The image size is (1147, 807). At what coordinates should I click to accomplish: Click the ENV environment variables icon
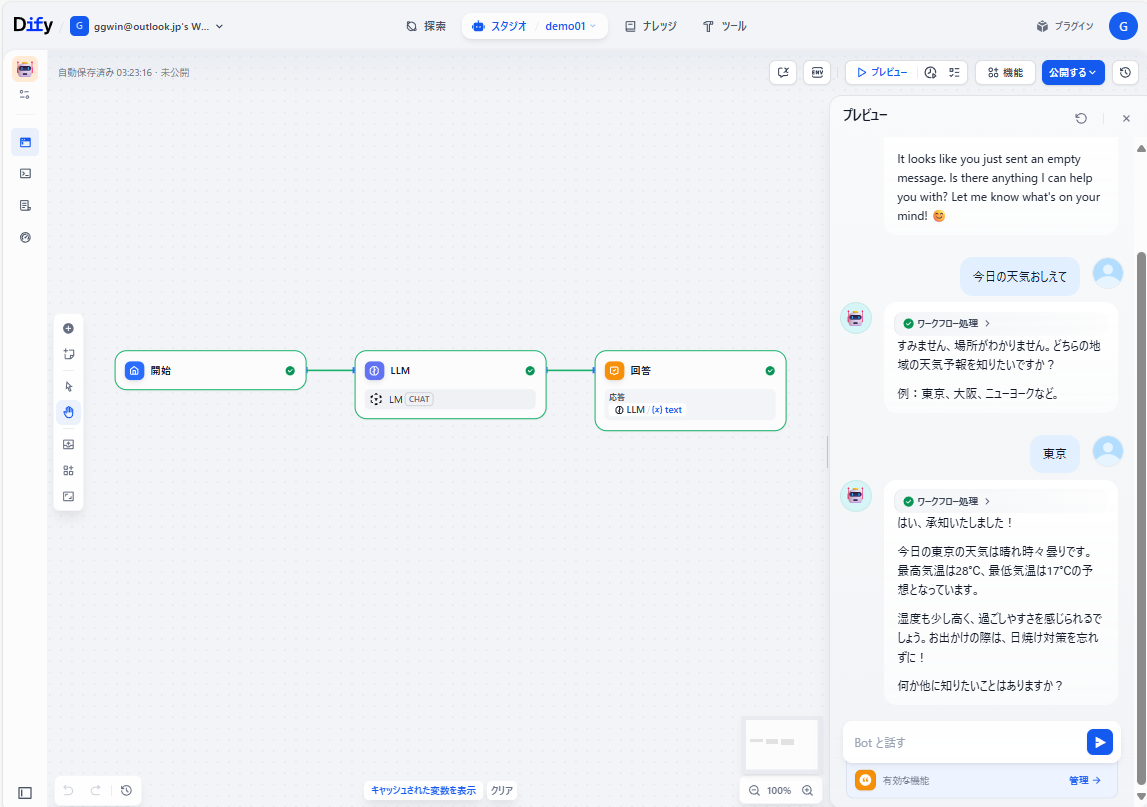(817, 72)
